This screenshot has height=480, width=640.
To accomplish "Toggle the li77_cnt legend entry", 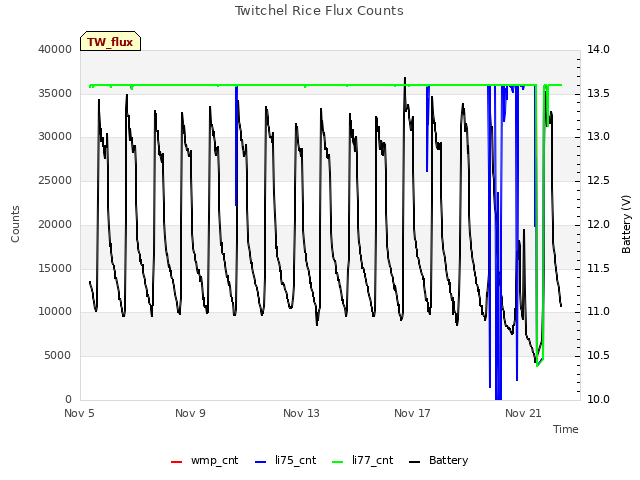I will tap(363, 460).
